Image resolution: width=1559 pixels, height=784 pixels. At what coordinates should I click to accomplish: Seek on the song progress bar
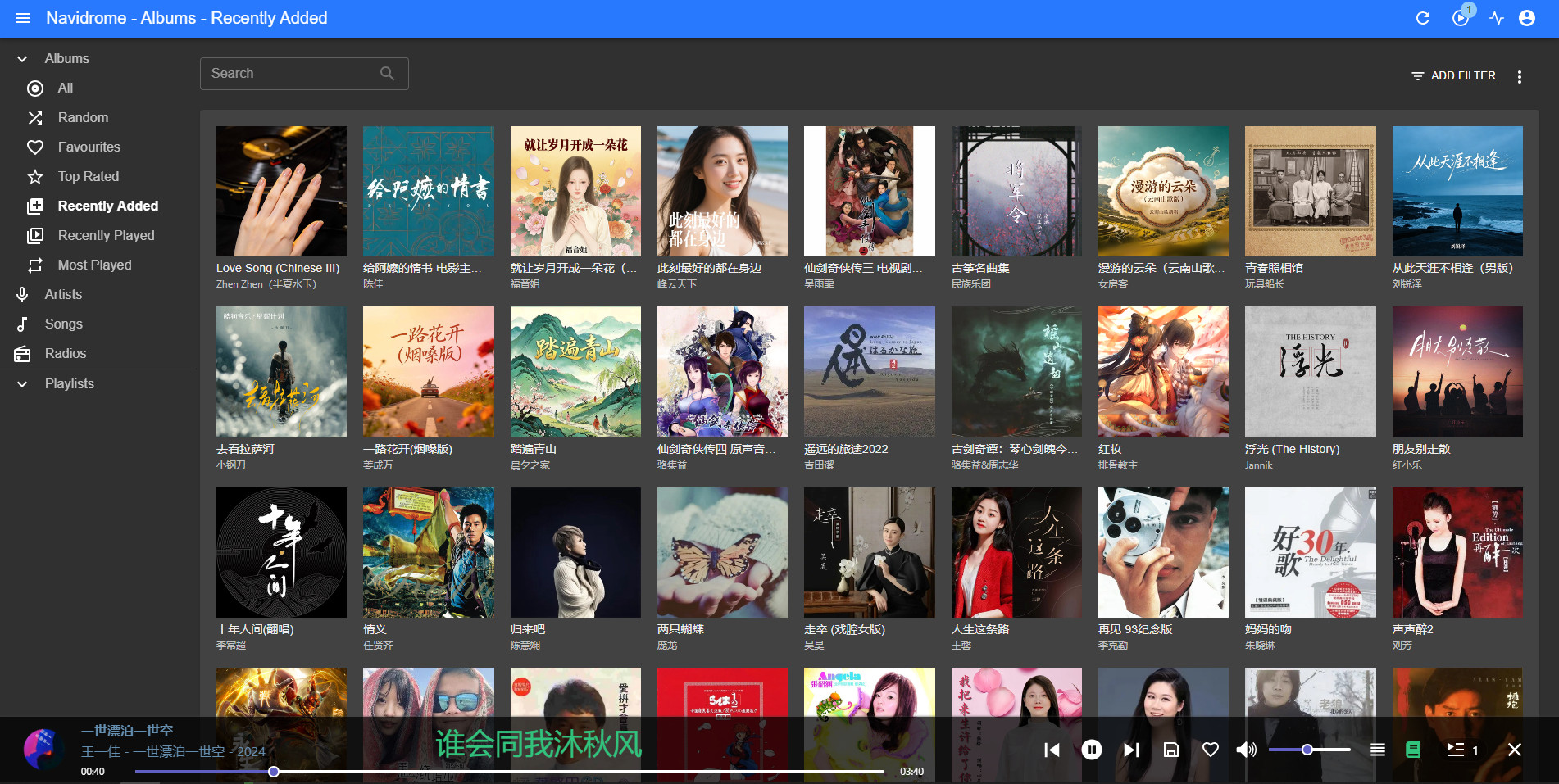coord(510,772)
